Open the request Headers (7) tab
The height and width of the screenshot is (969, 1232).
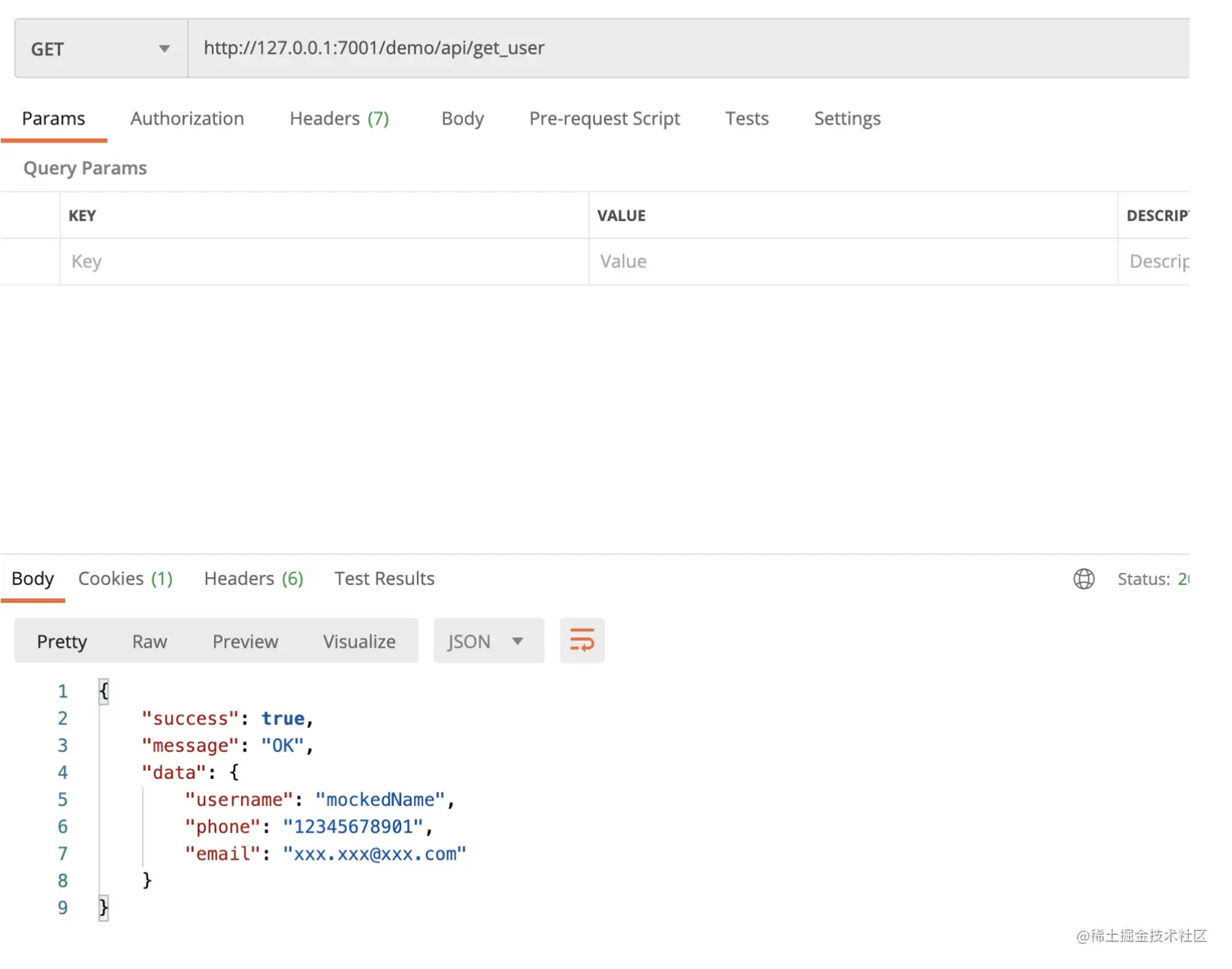pyautogui.click(x=340, y=119)
